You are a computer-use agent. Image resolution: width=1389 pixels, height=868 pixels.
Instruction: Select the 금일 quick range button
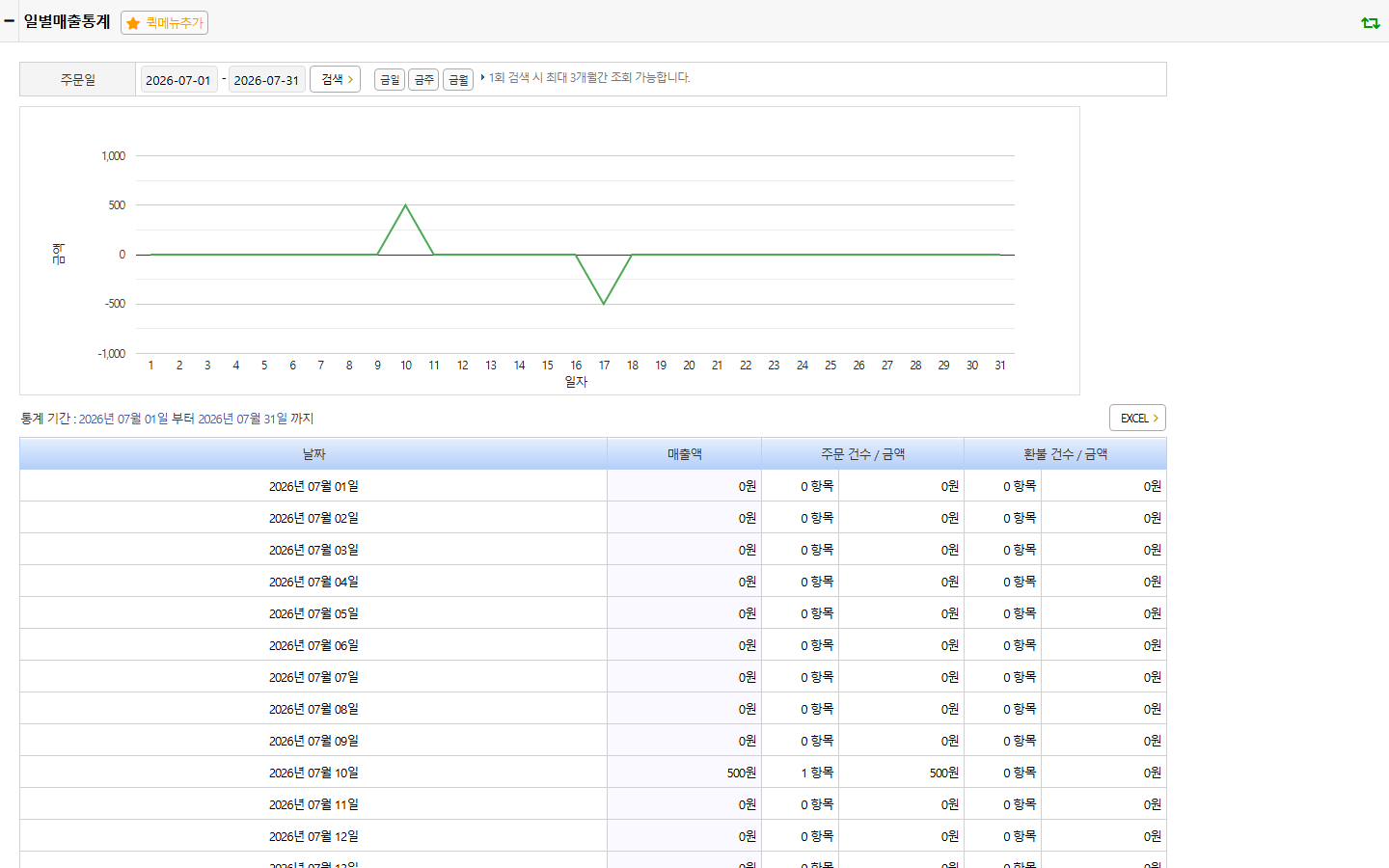coord(390,80)
